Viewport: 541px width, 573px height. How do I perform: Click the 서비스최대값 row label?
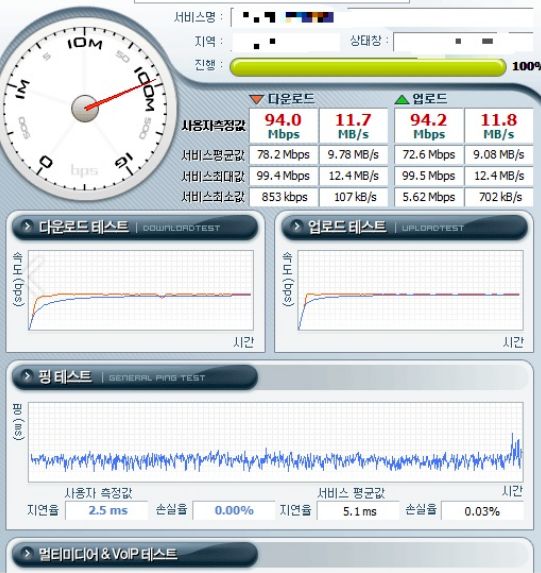click(213, 177)
